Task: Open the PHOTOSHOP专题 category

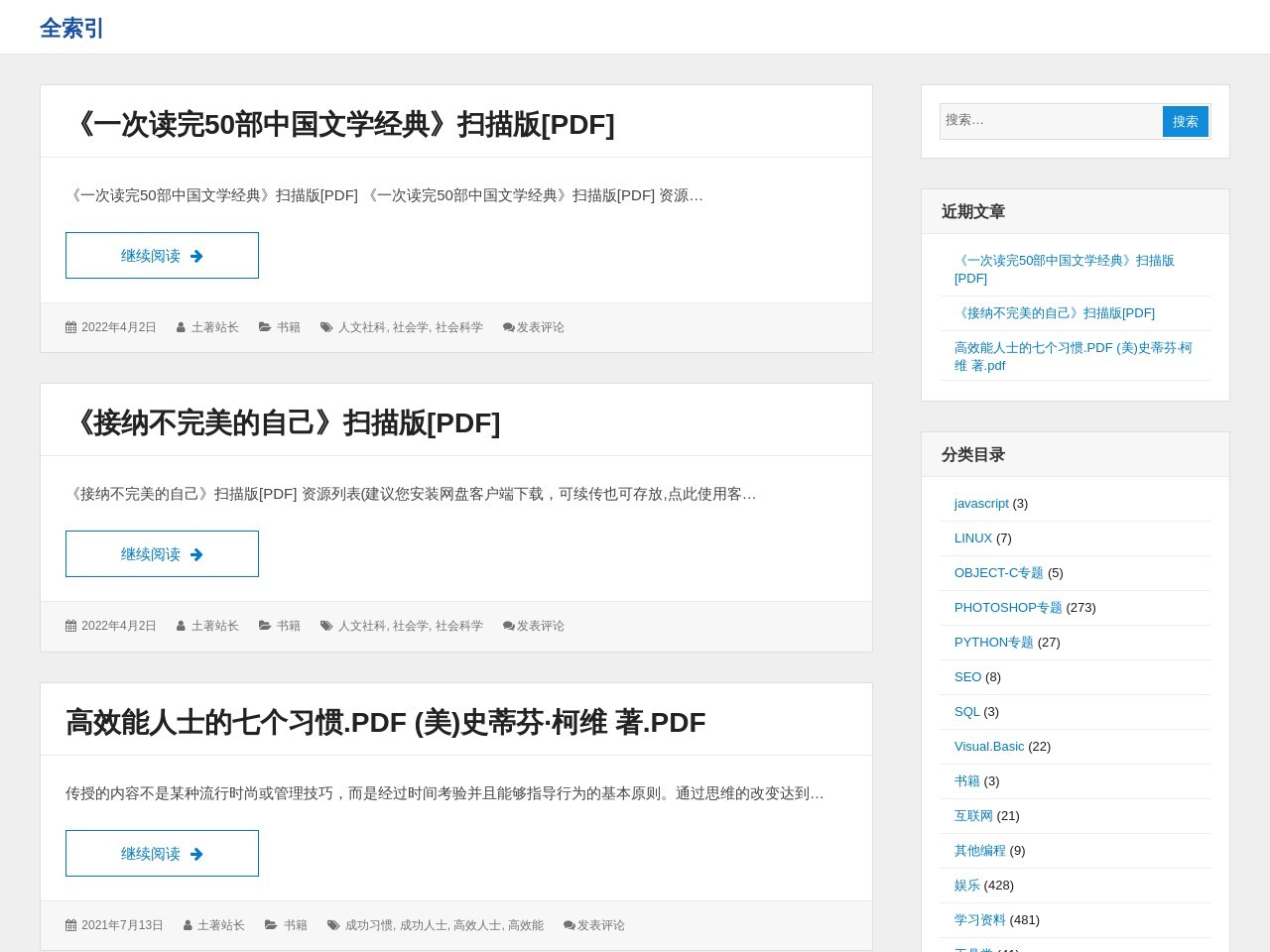Action: pos(1008,607)
